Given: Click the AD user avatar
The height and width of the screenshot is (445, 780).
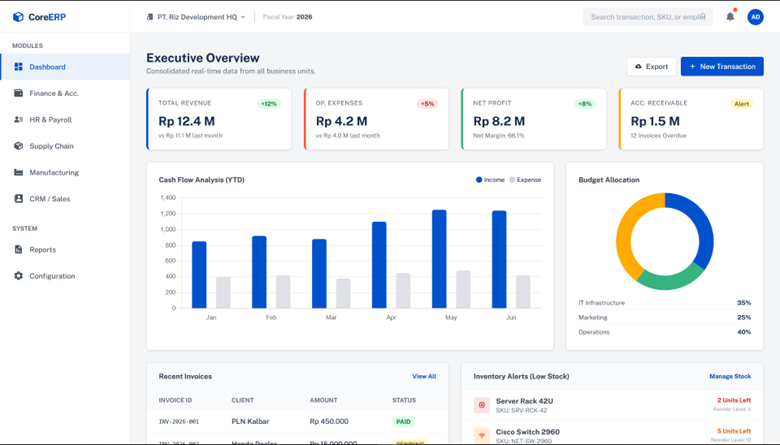Looking at the screenshot, I should [756, 17].
